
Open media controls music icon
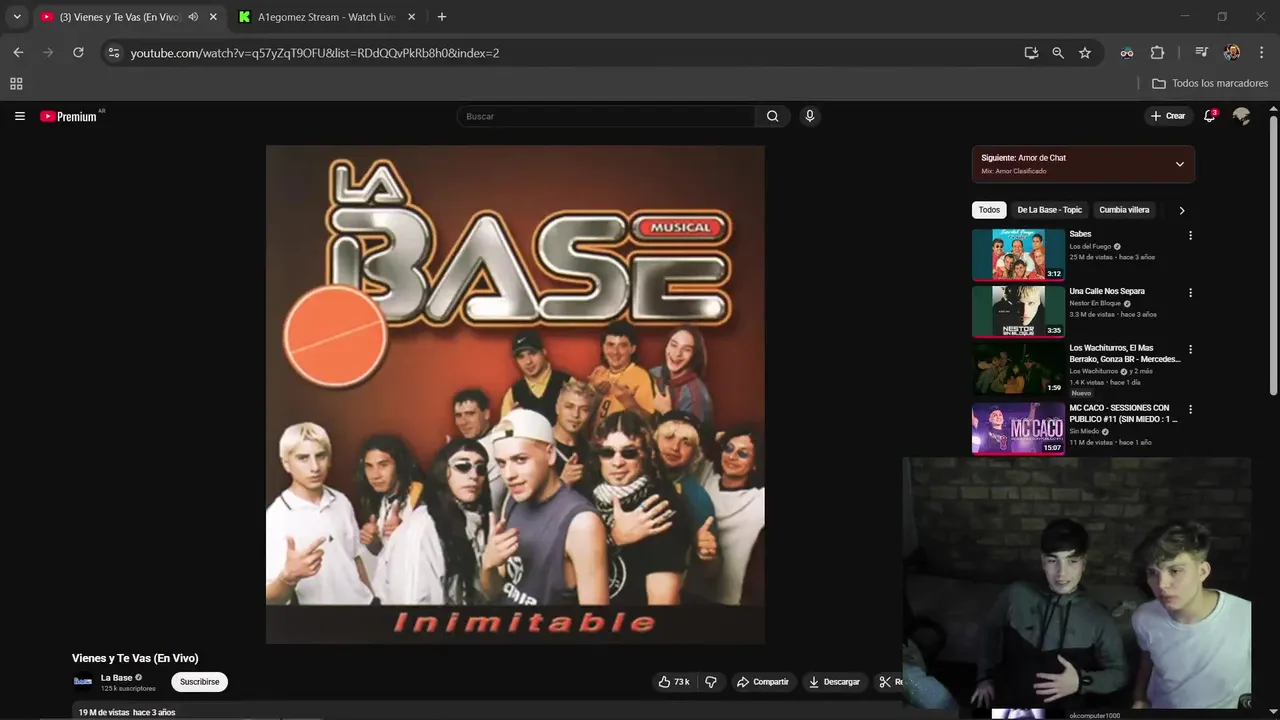[1202, 53]
